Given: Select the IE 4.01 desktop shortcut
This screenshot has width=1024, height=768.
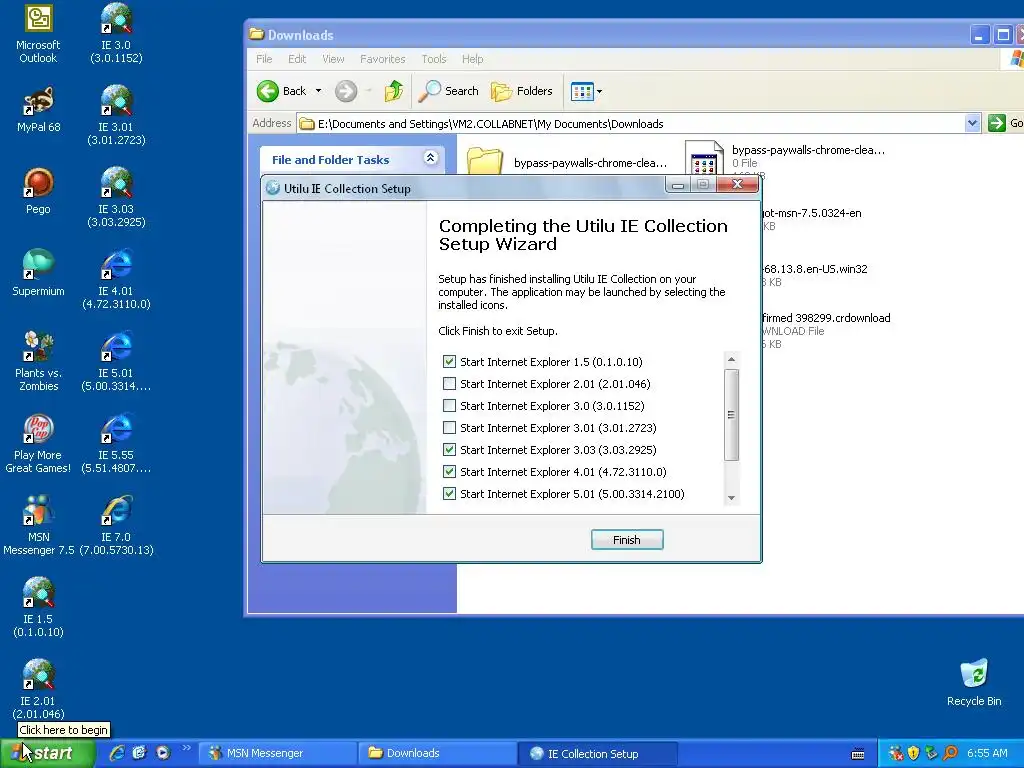Looking at the screenshot, I should point(116,279).
